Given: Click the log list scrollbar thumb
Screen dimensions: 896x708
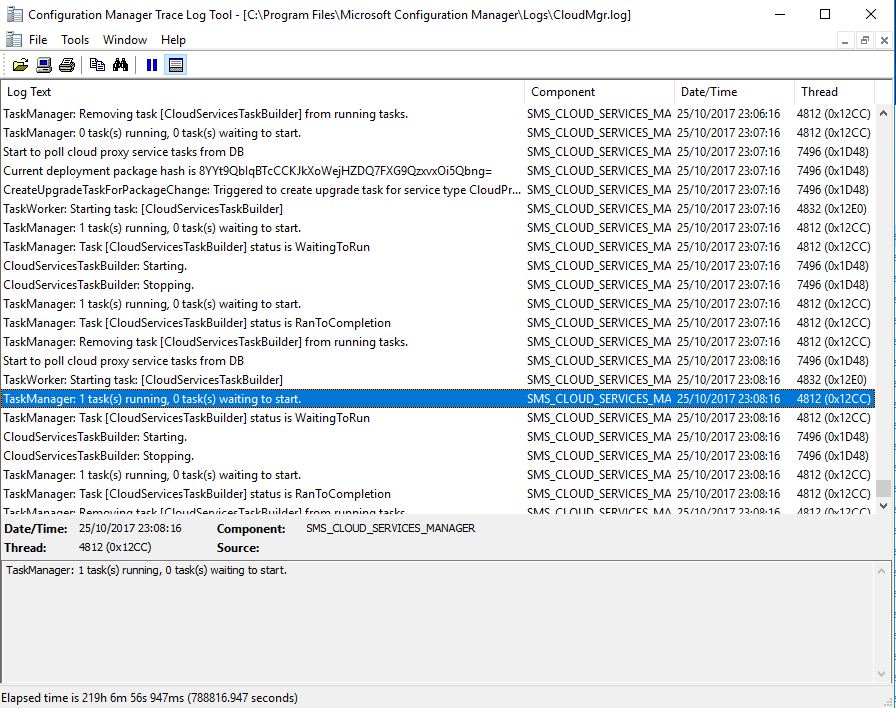Looking at the screenshot, I should 883,489.
